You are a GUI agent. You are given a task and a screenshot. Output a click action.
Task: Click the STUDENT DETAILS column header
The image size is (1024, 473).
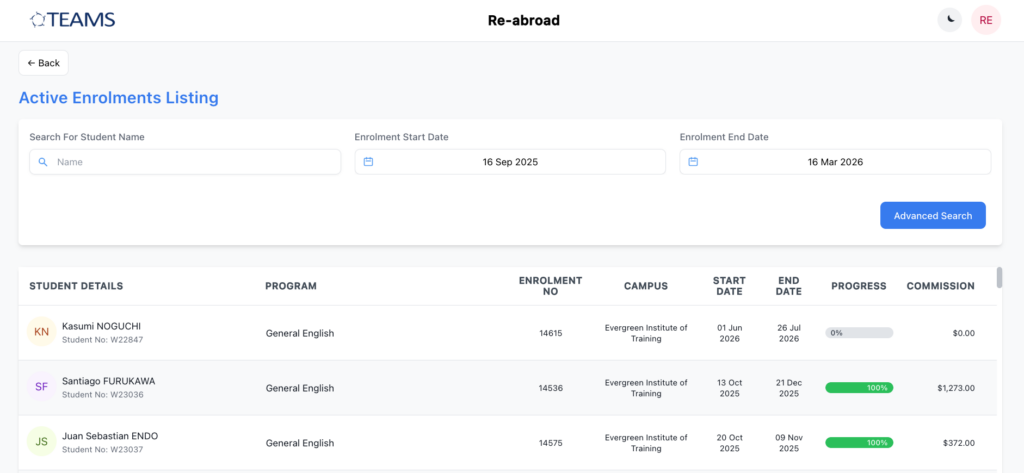(76, 286)
